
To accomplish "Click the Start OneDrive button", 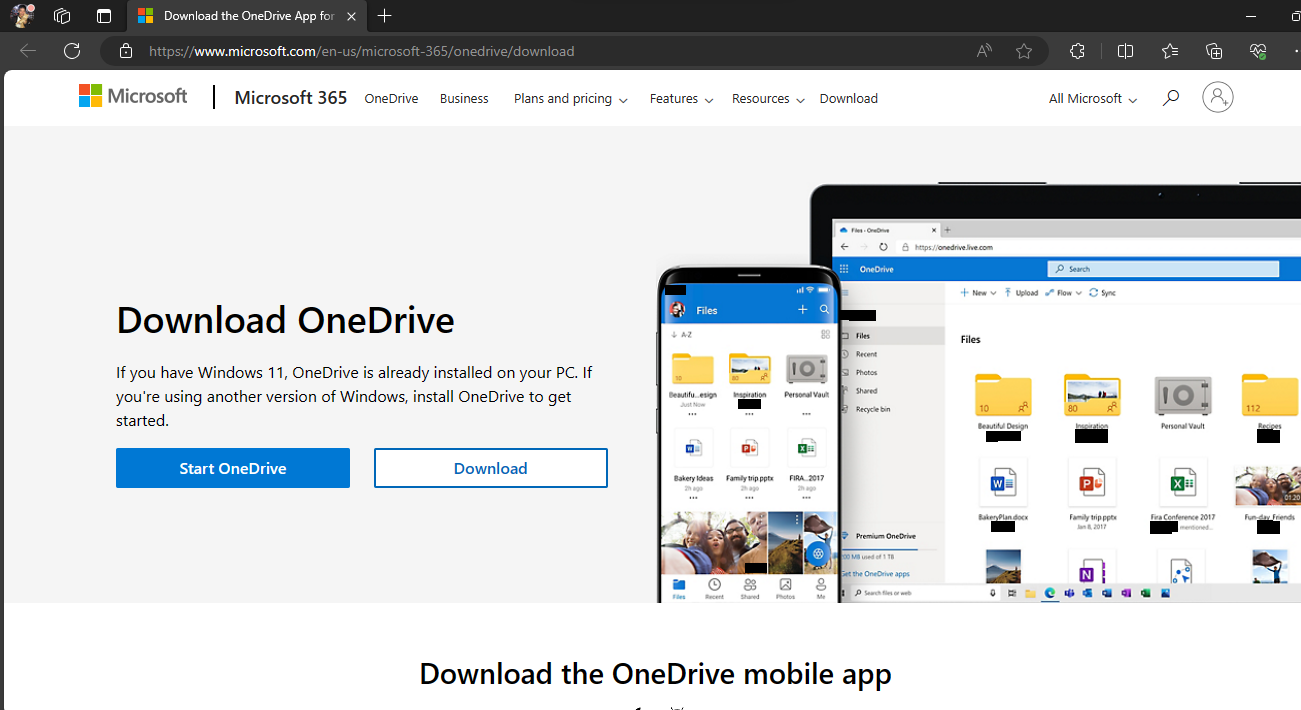I will pos(233,468).
